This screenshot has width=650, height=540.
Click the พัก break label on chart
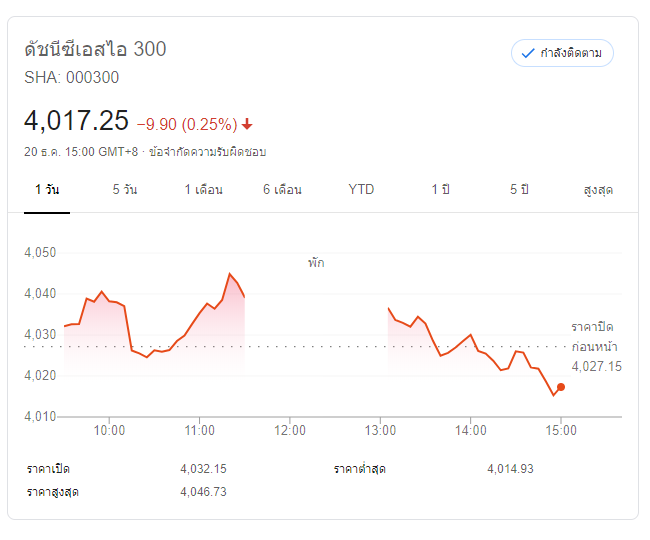[316, 263]
